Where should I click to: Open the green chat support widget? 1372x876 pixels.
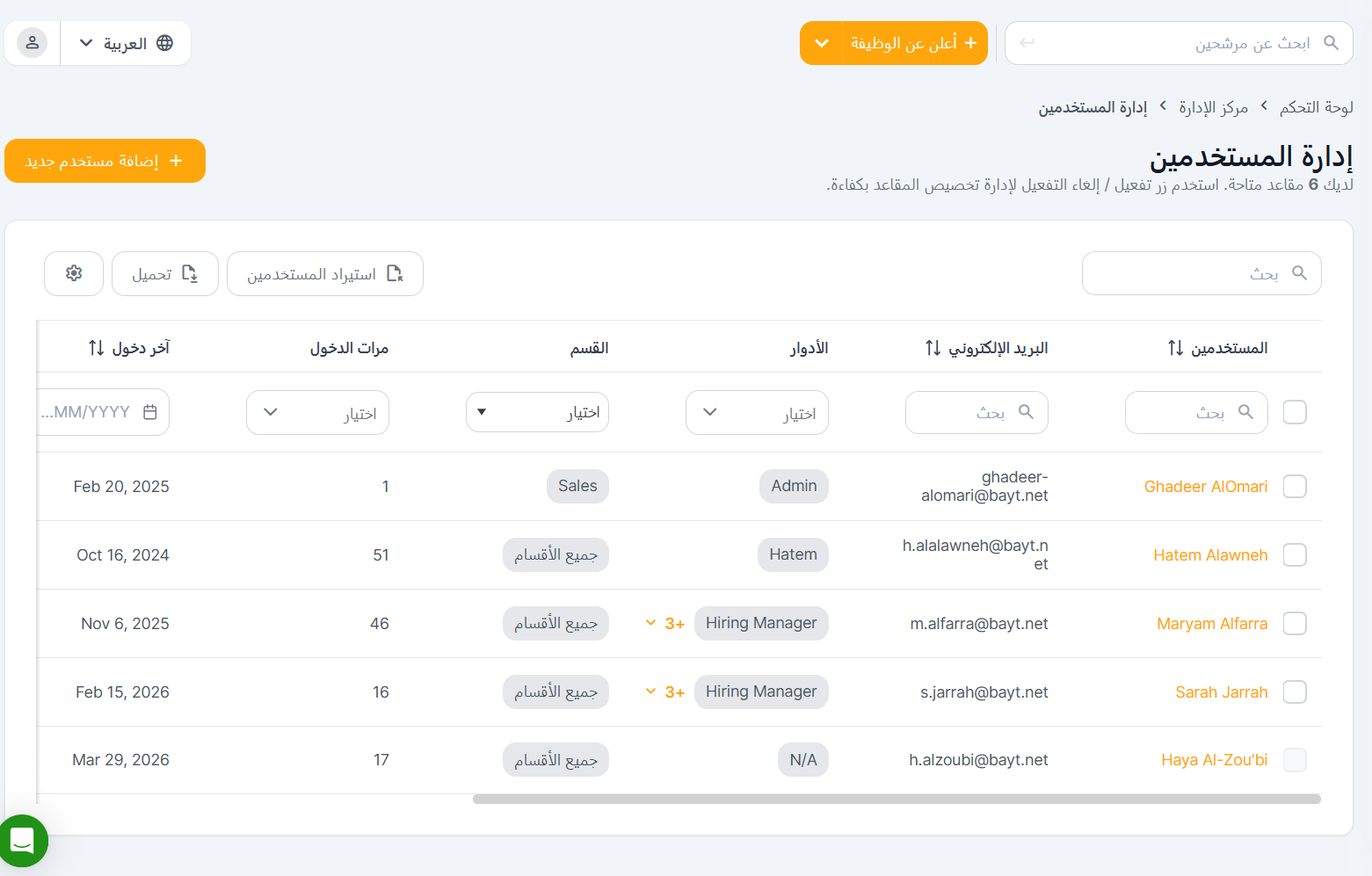23,841
